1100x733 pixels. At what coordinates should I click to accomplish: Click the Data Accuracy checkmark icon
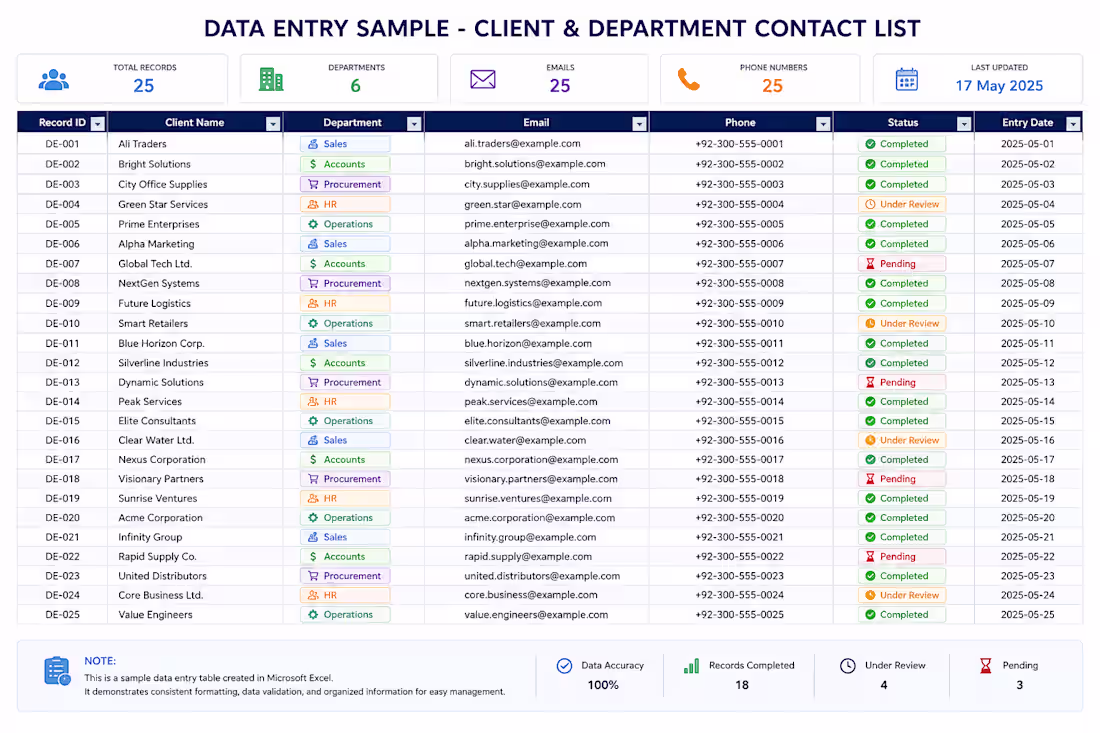pos(564,666)
